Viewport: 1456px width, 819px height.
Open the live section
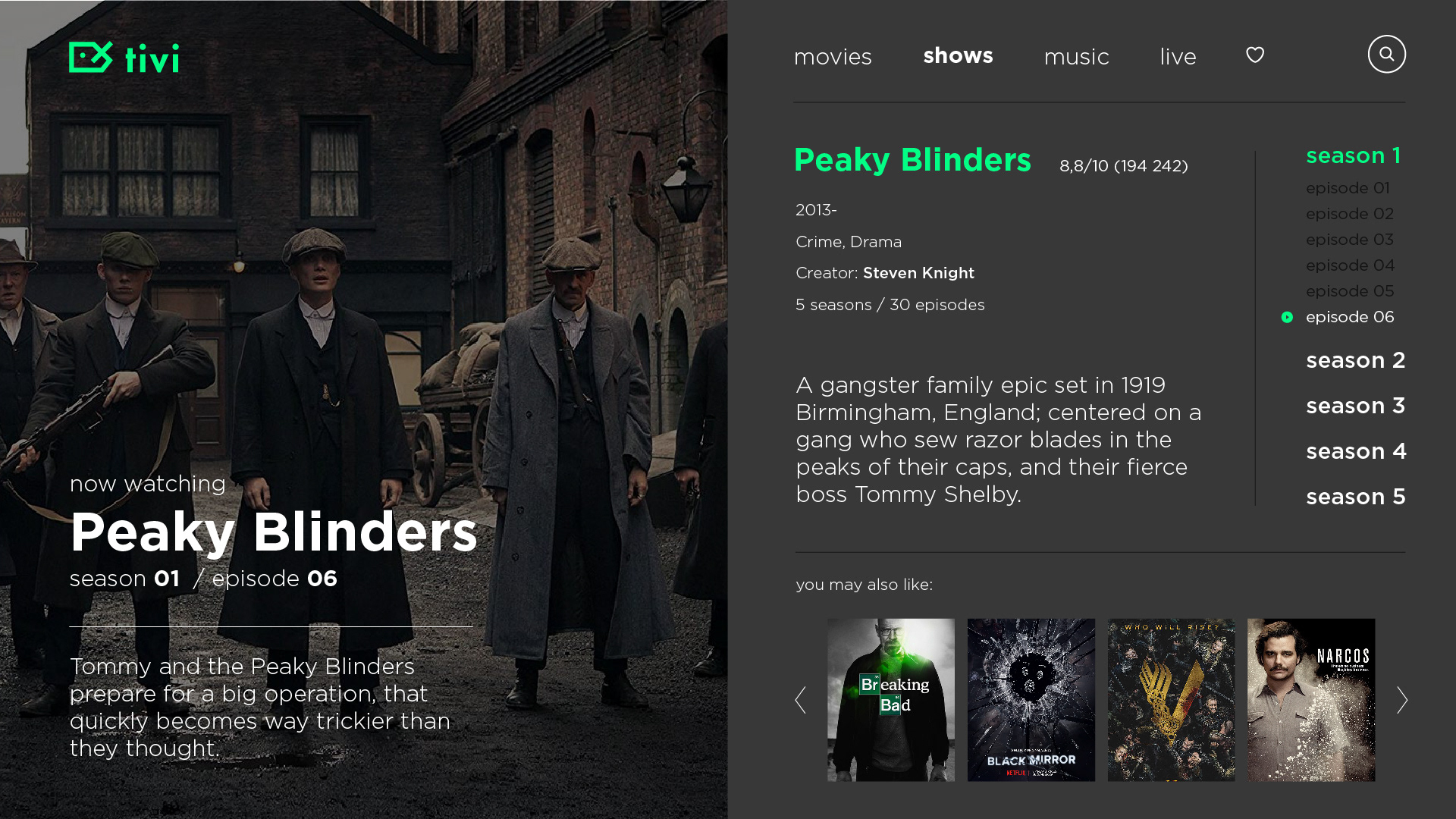click(1178, 56)
